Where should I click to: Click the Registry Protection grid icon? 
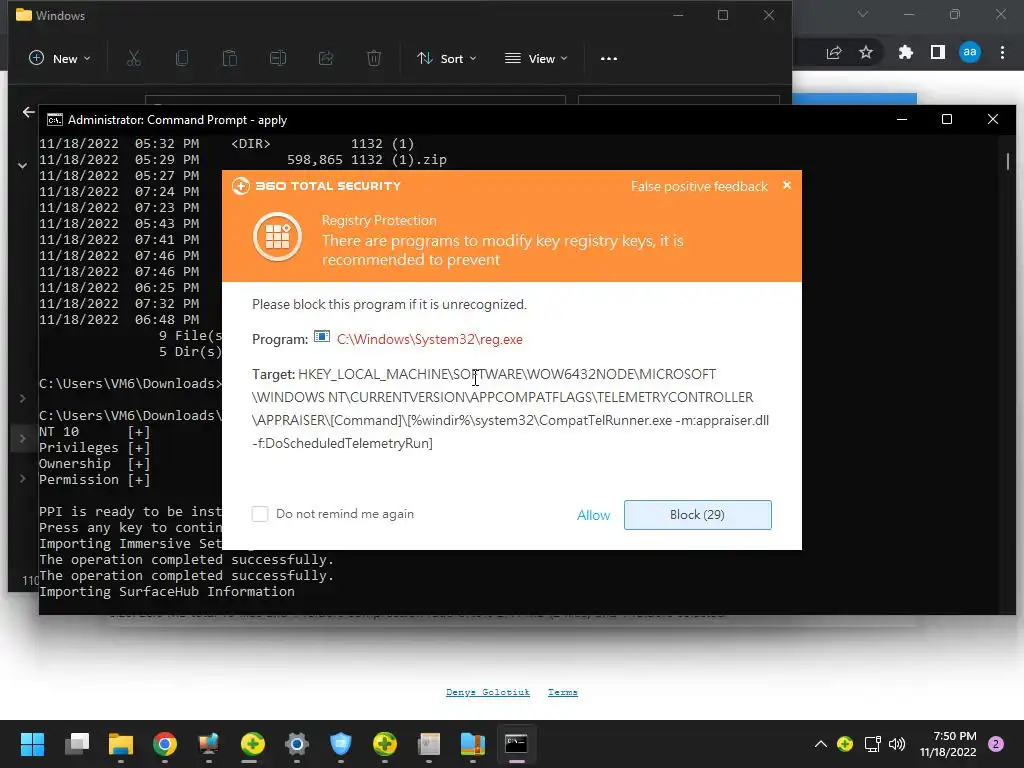coord(278,236)
